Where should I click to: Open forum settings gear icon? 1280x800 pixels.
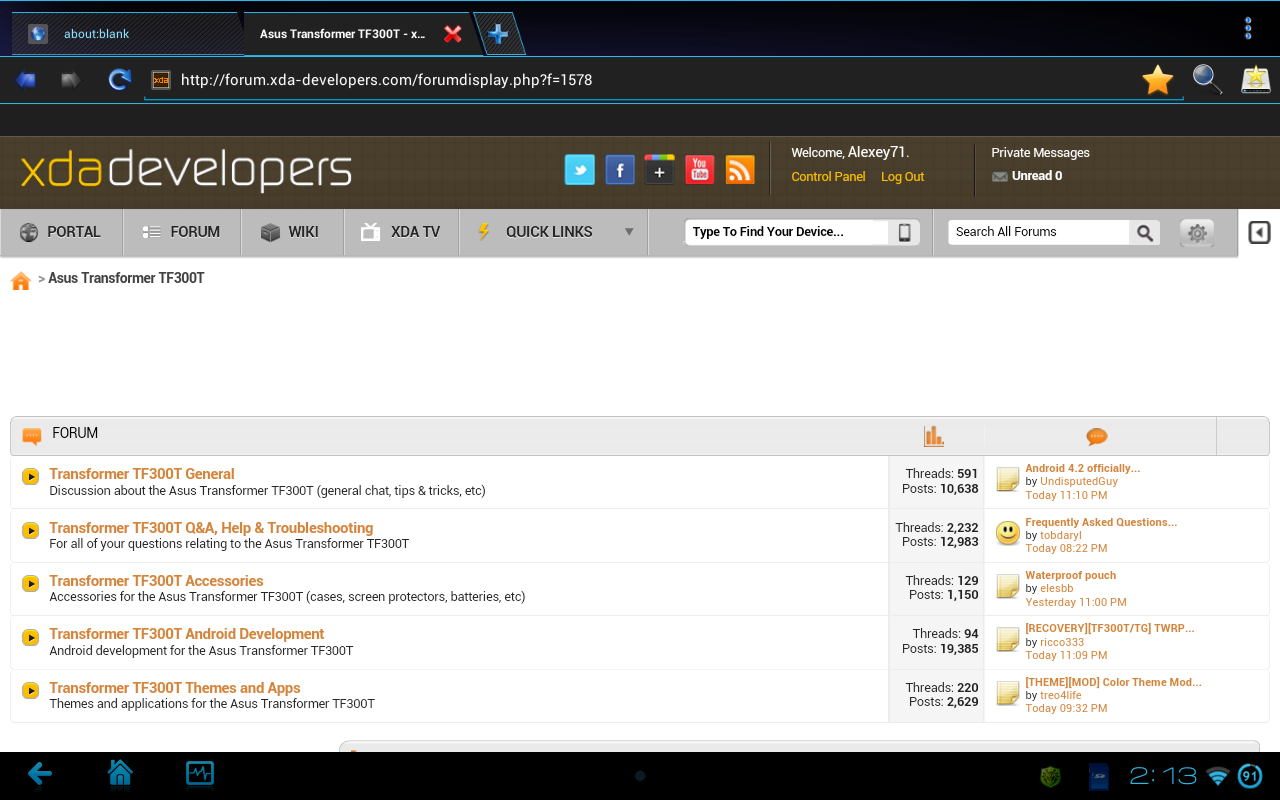(1196, 233)
